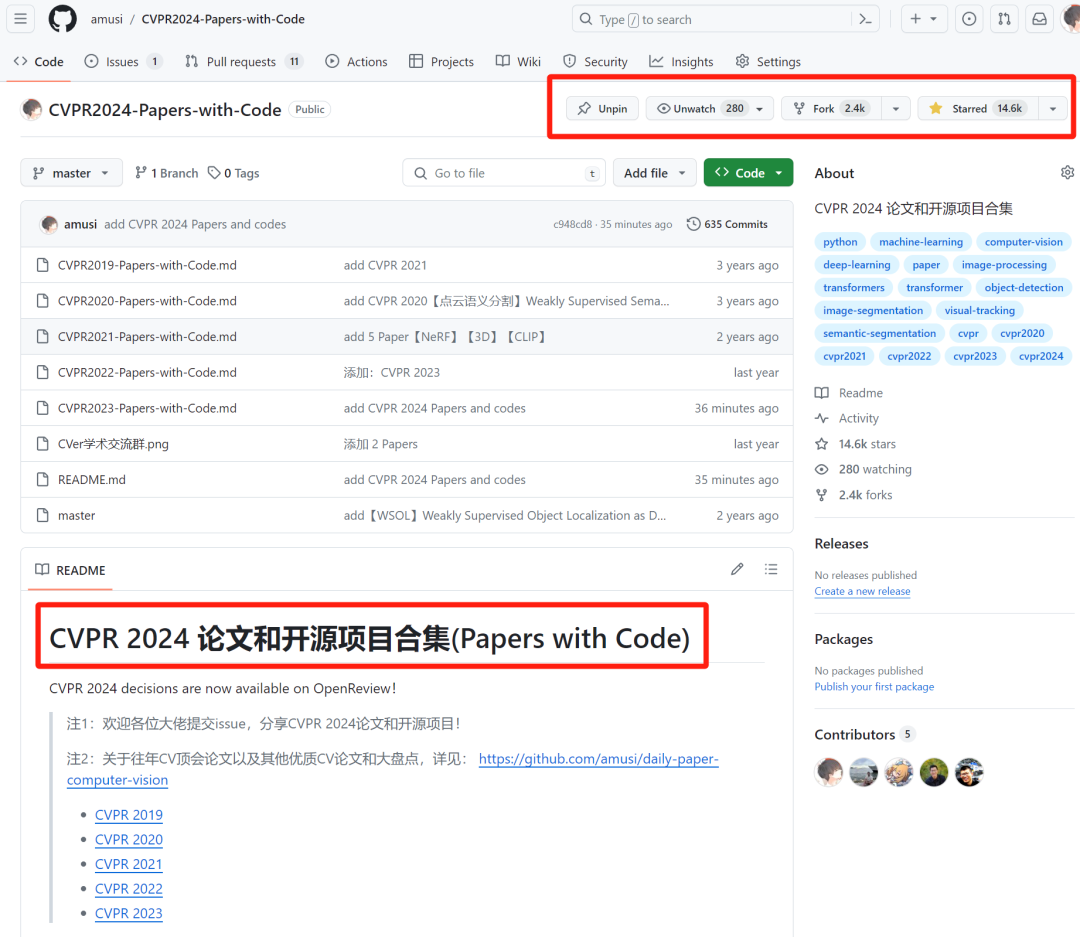
Task: Open commit hash c948cd8
Action: point(572,224)
